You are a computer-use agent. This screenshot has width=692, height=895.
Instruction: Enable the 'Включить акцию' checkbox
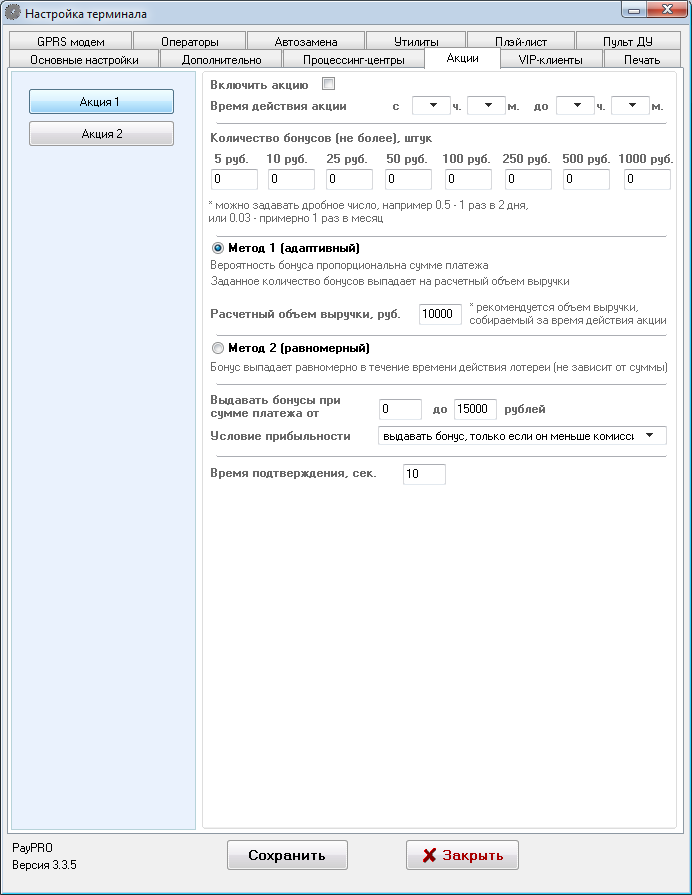coord(328,84)
